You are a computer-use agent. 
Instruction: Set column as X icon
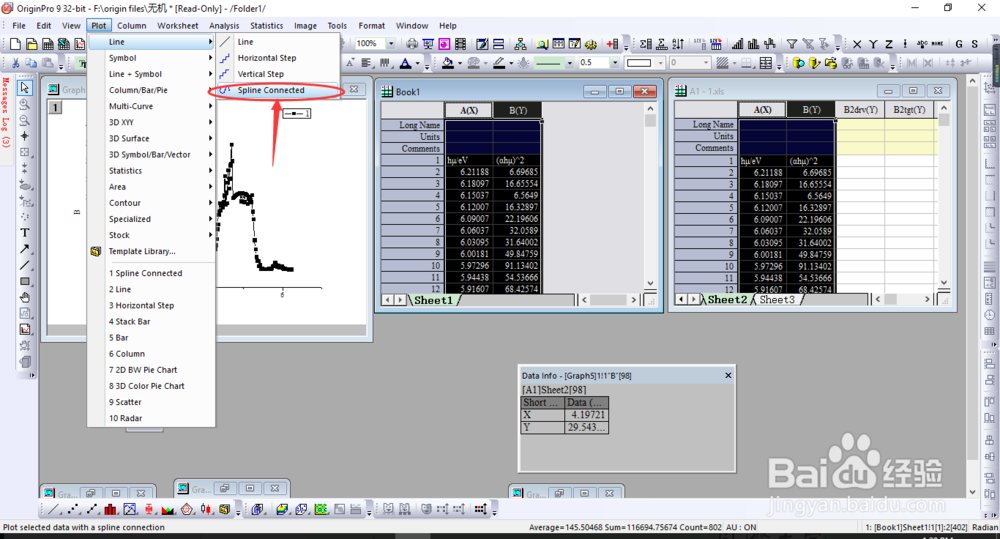[857, 44]
